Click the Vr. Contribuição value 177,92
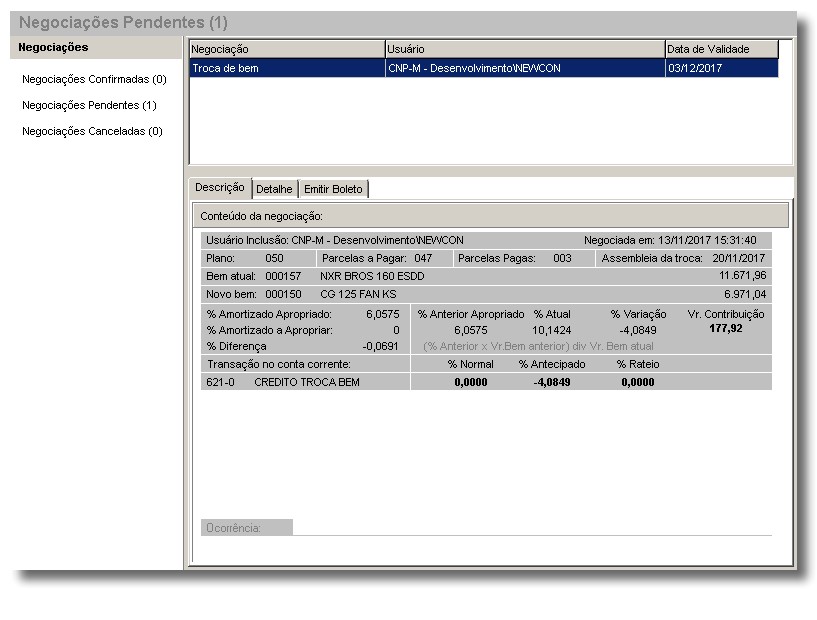 click(x=725, y=328)
